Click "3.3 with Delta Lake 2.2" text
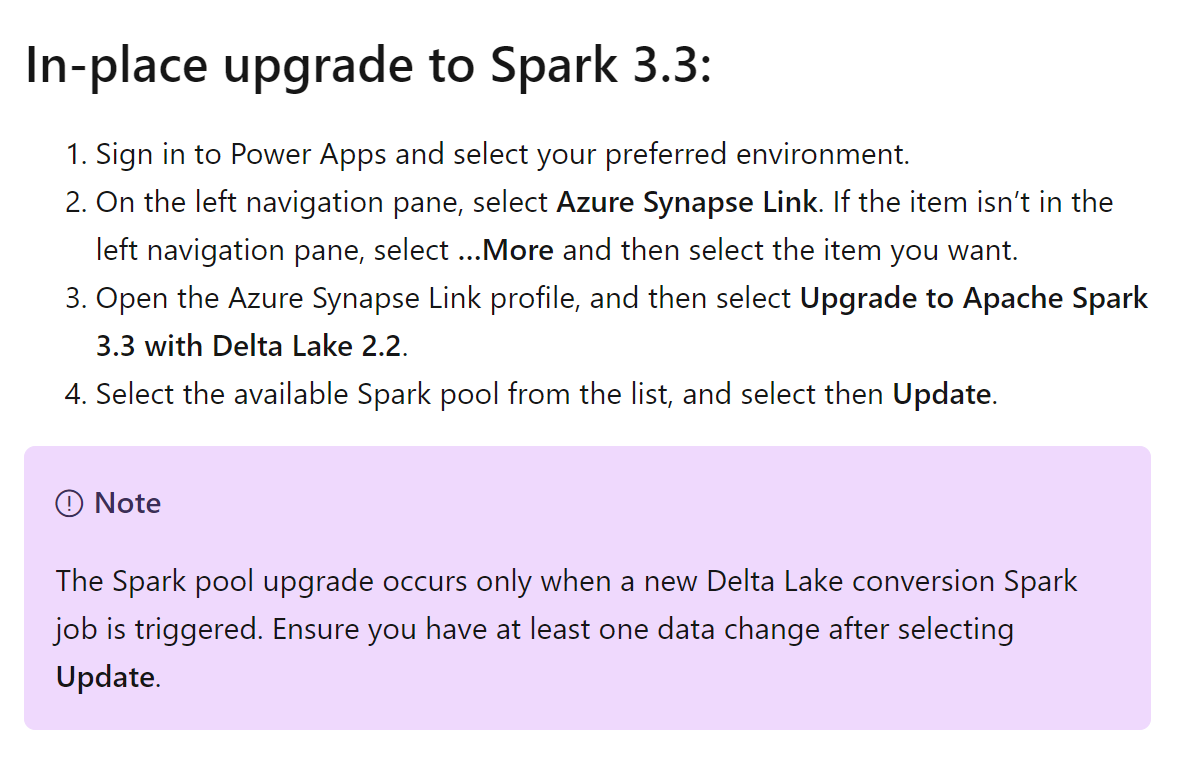The image size is (1185, 784). [249, 346]
